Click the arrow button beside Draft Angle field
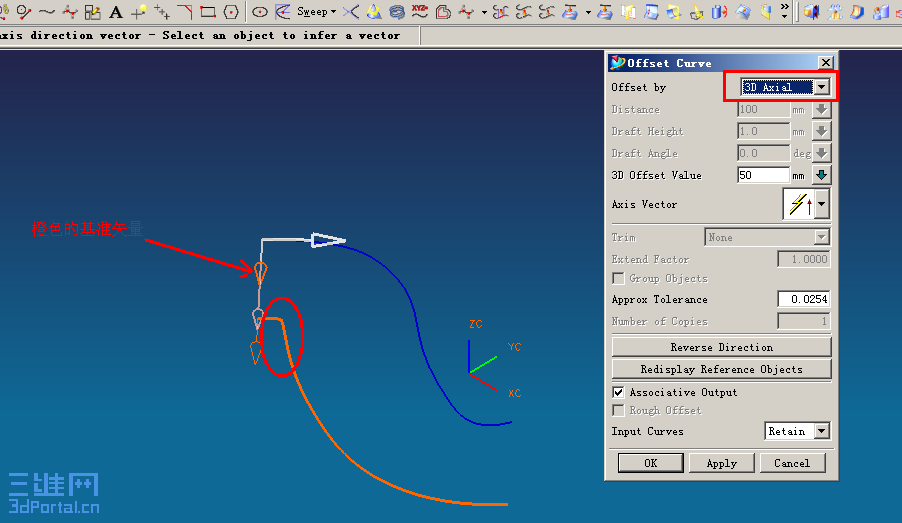The height and width of the screenshot is (523, 902). (821, 153)
